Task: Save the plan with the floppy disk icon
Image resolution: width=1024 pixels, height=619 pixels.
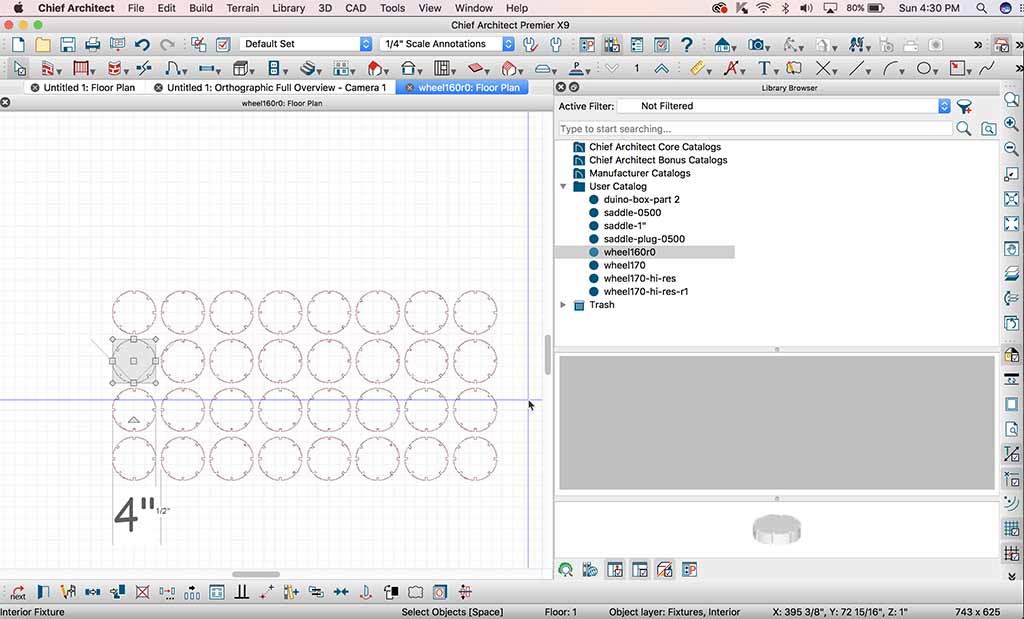Action: click(x=68, y=44)
